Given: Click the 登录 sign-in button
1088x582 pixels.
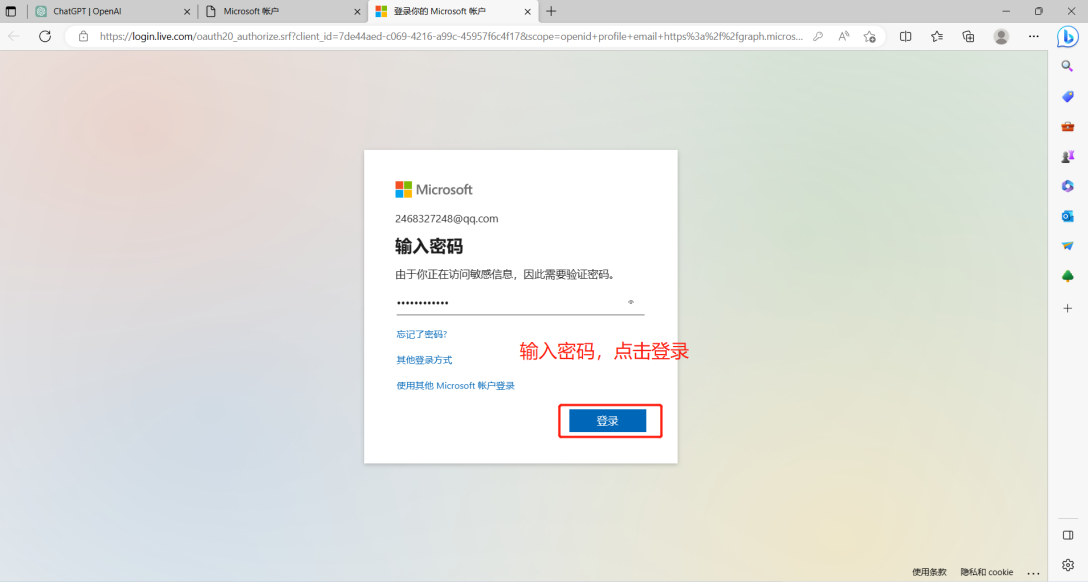Looking at the screenshot, I should click(610, 420).
